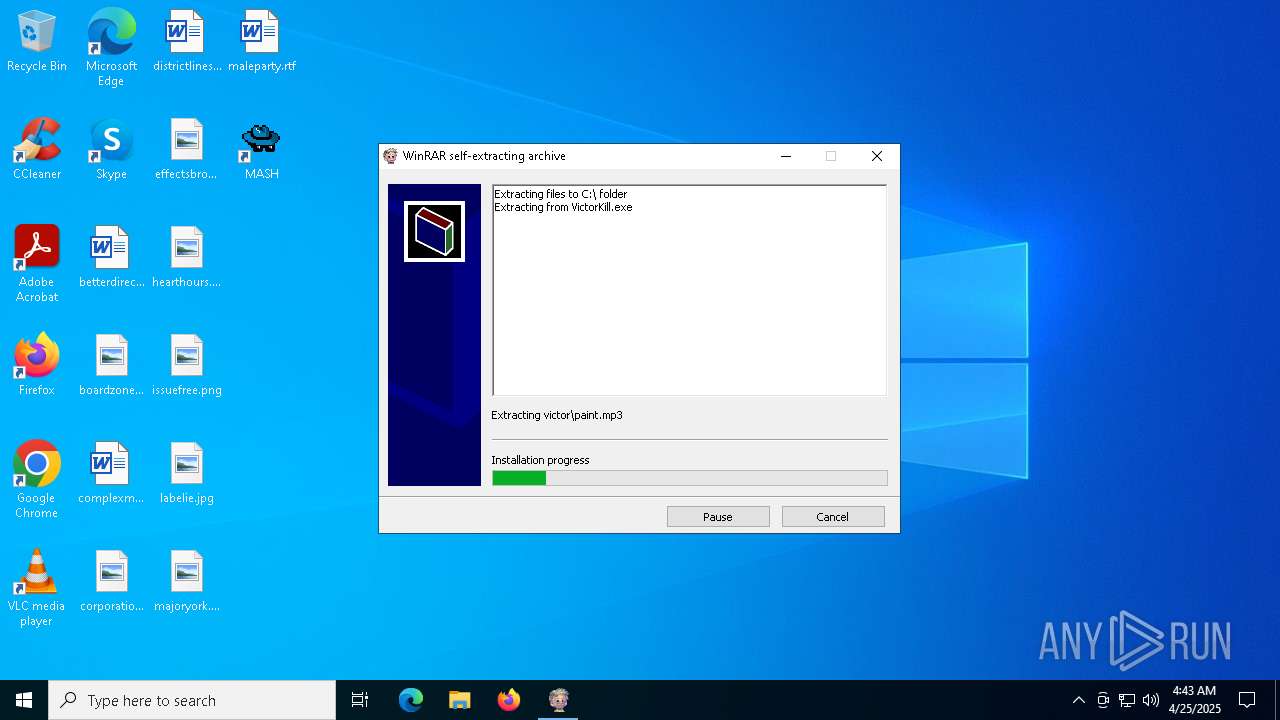Image resolution: width=1280 pixels, height=720 pixels.
Task: Cancel the WinRAR extraction
Action: (x=833, y=517)
